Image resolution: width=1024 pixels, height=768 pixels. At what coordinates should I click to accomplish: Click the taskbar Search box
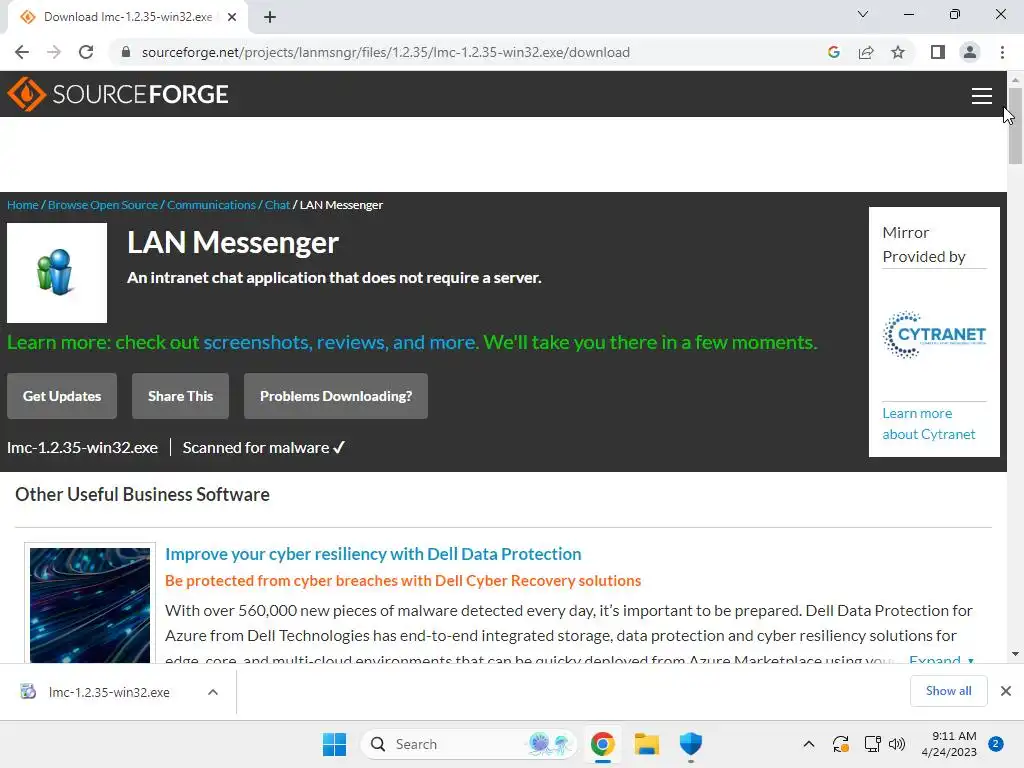(469, 744)
